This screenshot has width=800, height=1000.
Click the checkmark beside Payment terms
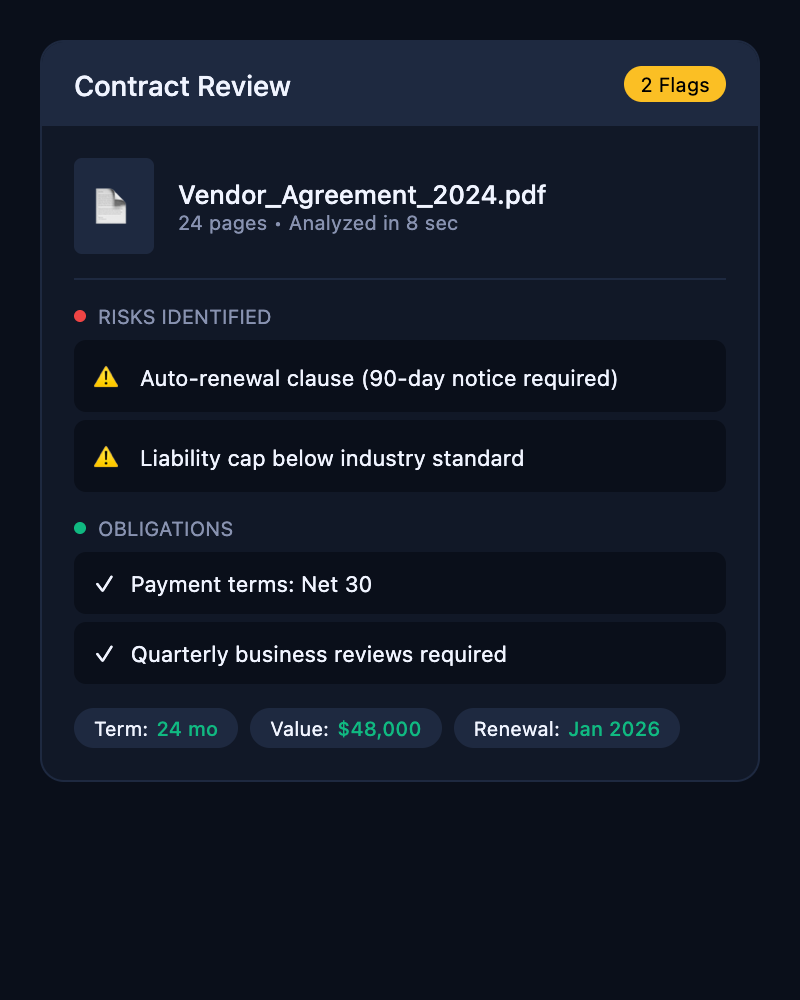104,583
